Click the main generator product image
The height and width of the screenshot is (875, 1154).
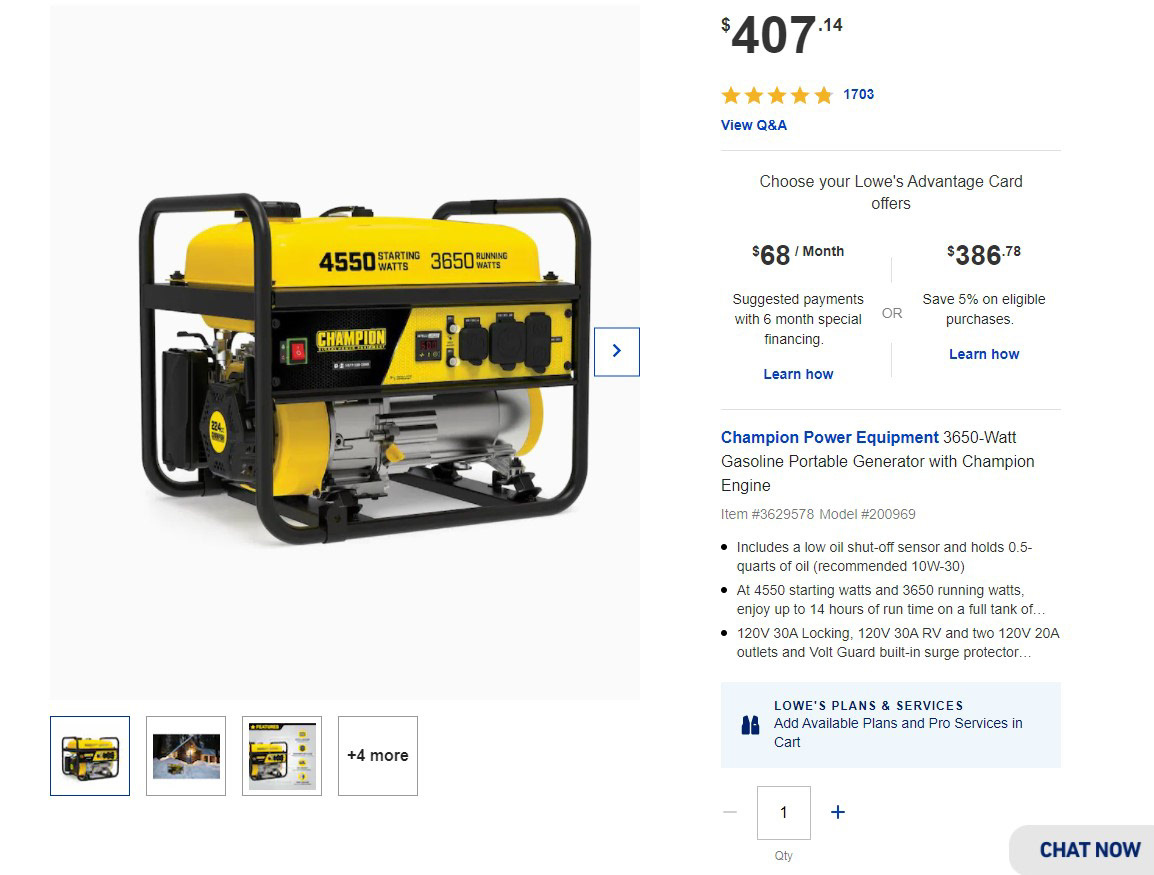[x=344, y=352]
